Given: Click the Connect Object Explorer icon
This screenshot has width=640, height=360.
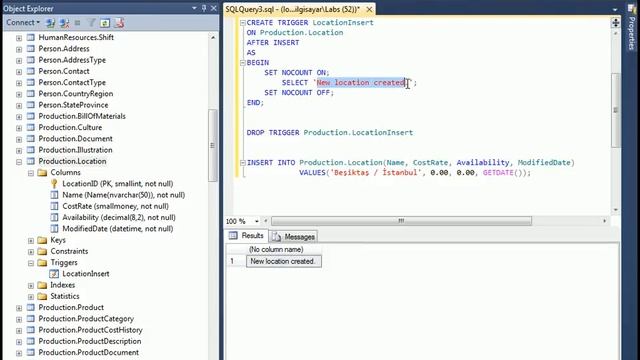Looking at the screenshot, I should [x=51, y=23].
